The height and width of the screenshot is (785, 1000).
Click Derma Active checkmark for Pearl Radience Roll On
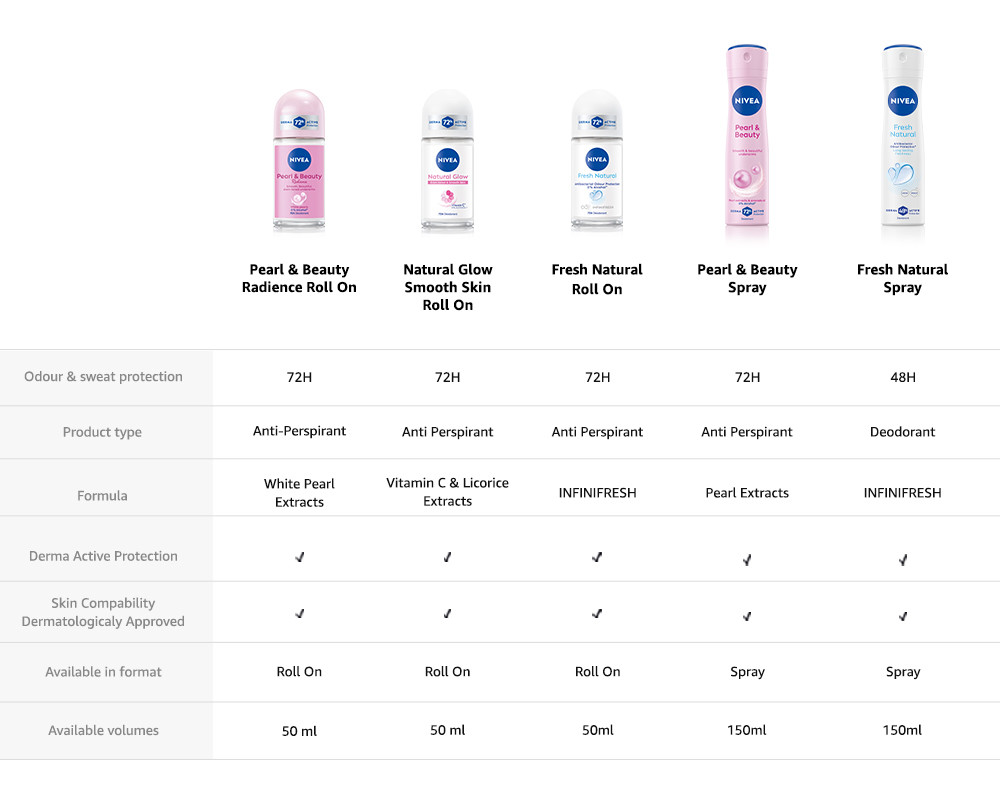[300, 557]
